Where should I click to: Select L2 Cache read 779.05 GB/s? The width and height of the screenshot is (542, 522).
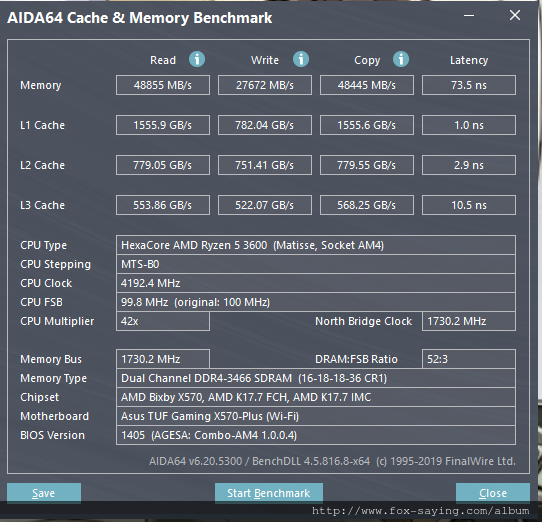pos(163,165)
